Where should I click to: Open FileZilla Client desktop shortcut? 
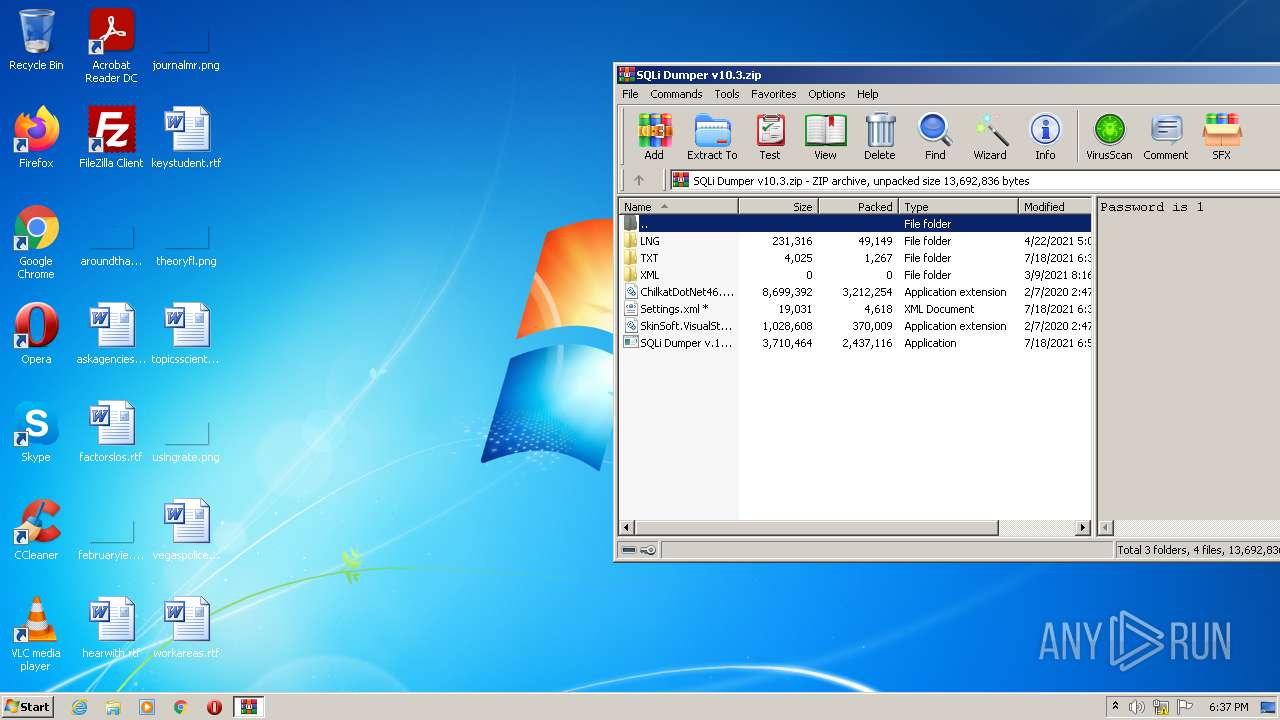(111, 138)
